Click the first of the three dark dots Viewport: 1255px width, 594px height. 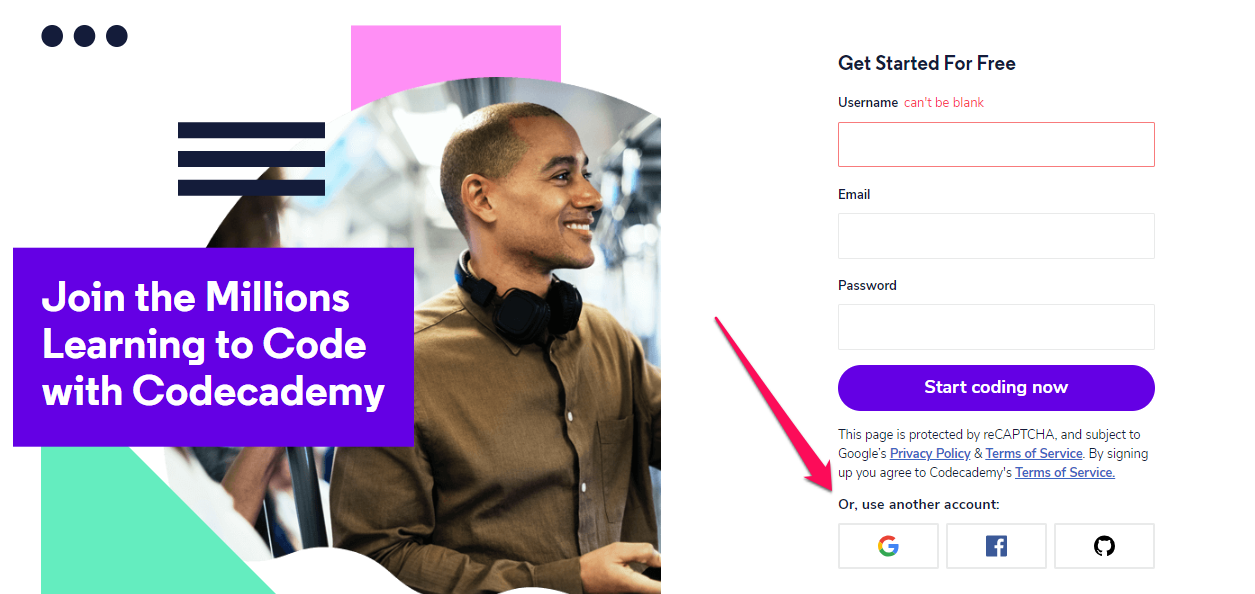52,36
